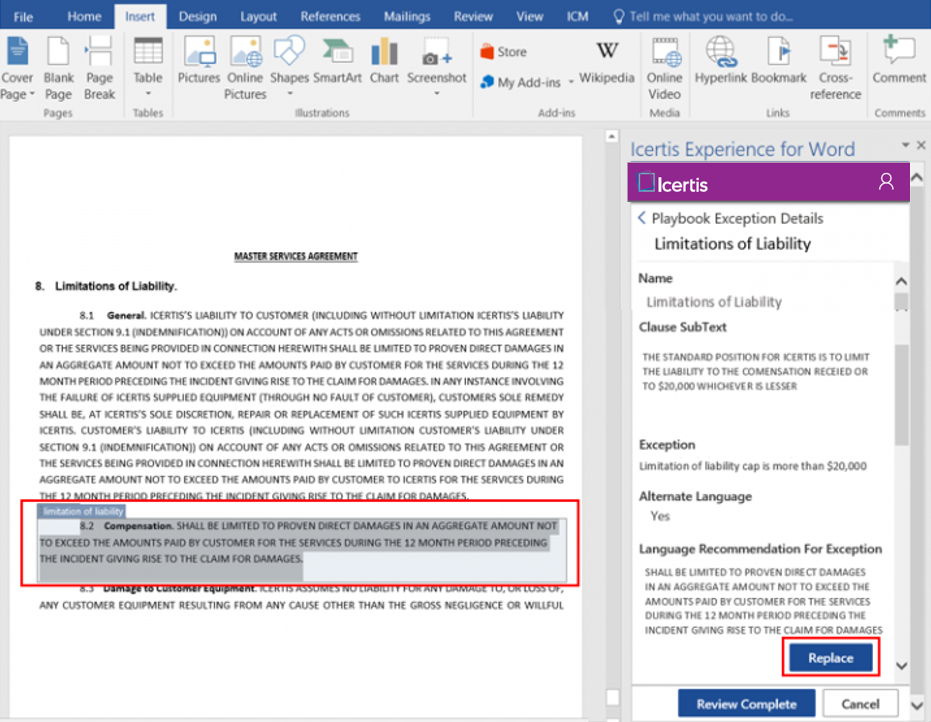Screen dimensions: 931x722
Task: Click the task pane scrollbar down arrow
Action: pyautogui.click(x=900, y=666)
